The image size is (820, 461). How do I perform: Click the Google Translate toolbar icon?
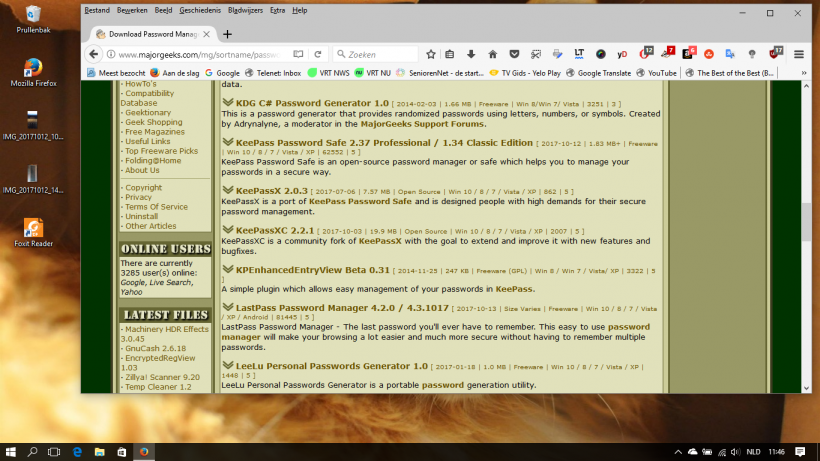coord(730,54)
